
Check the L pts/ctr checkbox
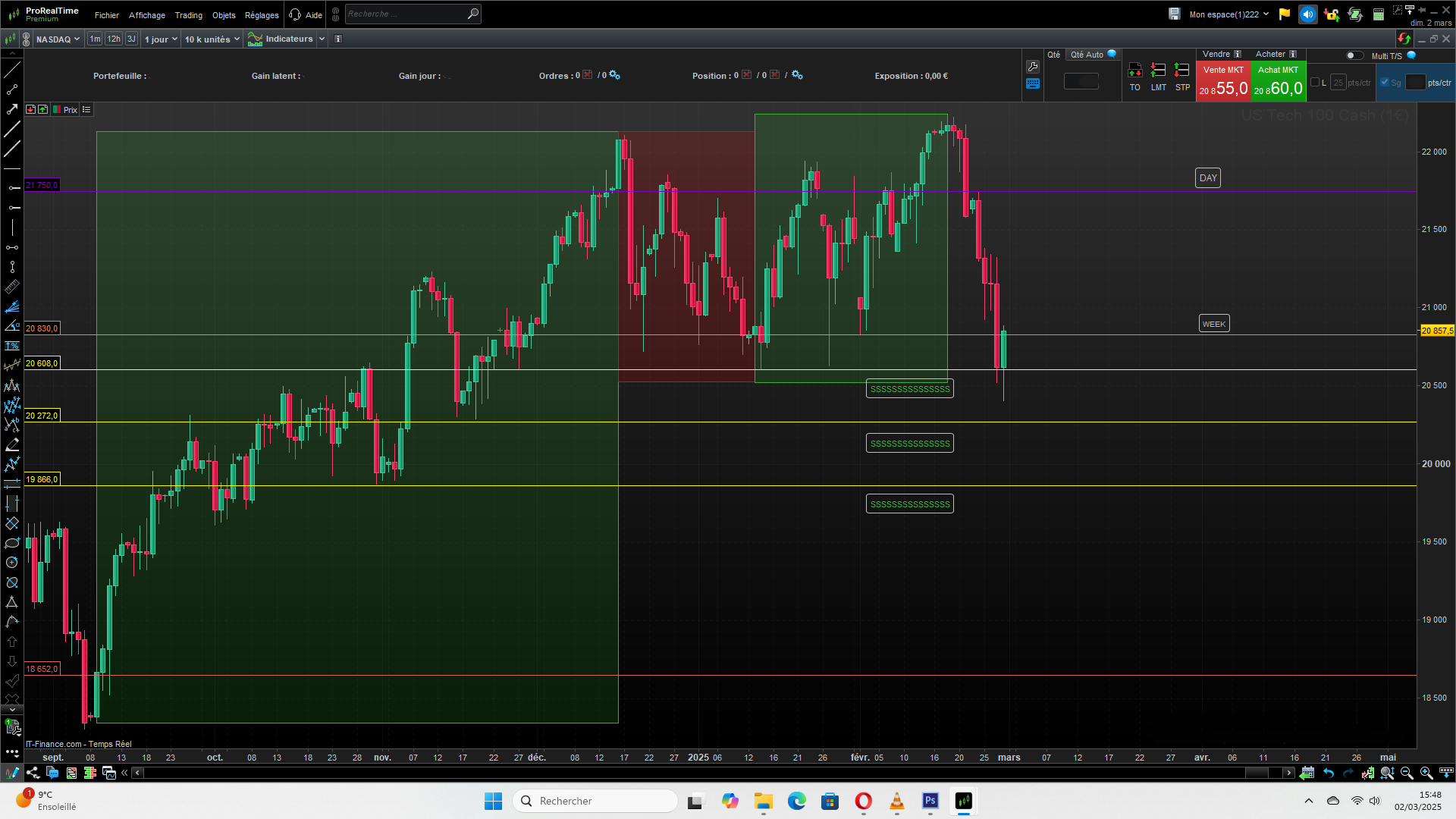(x=1315, y=83)
